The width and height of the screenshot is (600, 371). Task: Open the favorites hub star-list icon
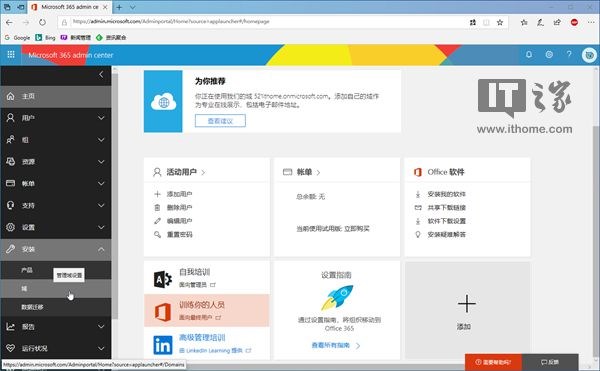point(524,22)
